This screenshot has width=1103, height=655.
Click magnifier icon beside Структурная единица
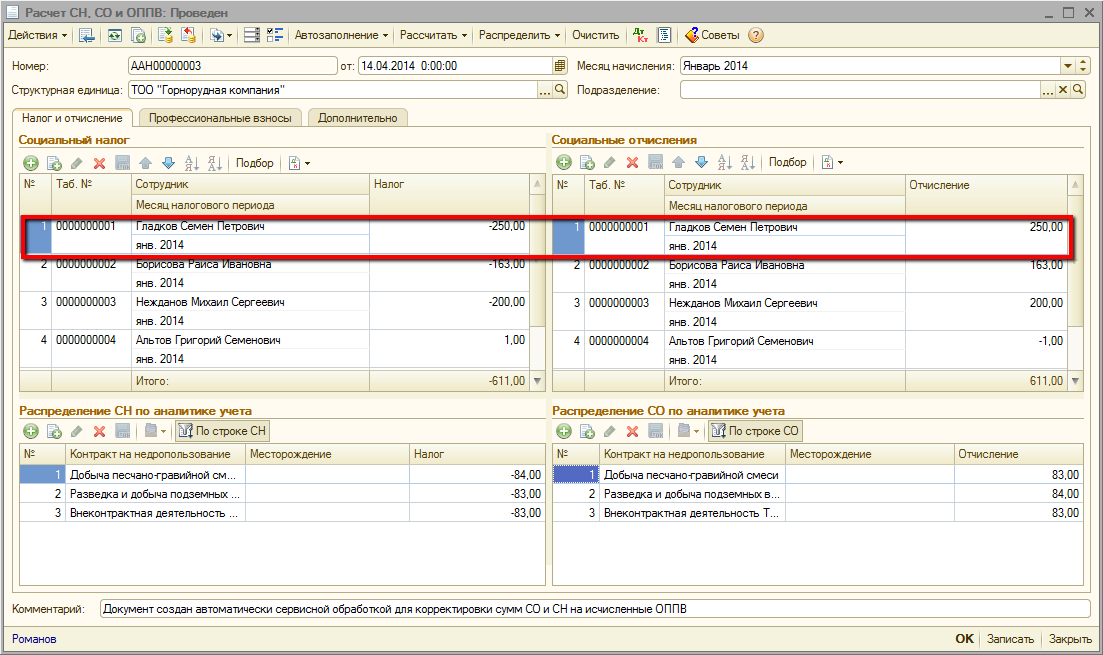pyautogui.click(x=560, y=90)
